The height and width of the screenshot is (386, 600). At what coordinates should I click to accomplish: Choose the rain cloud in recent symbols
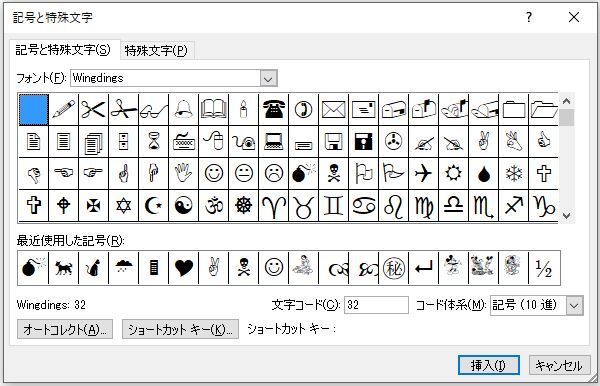click(x=124, y=267)
